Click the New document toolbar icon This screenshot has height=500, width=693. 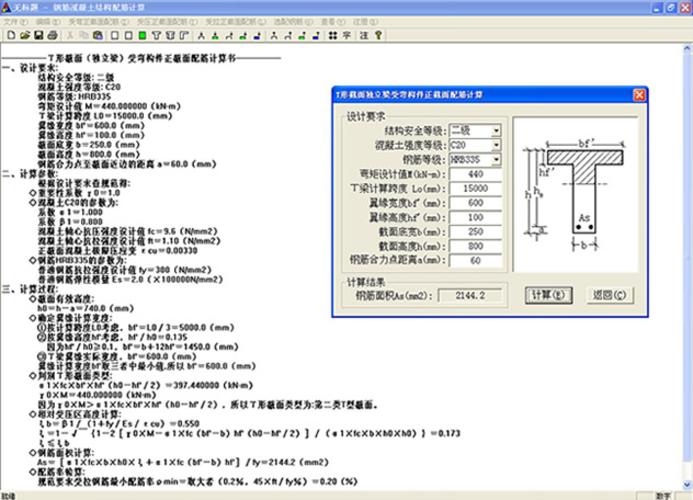click(x=11, y=35)
